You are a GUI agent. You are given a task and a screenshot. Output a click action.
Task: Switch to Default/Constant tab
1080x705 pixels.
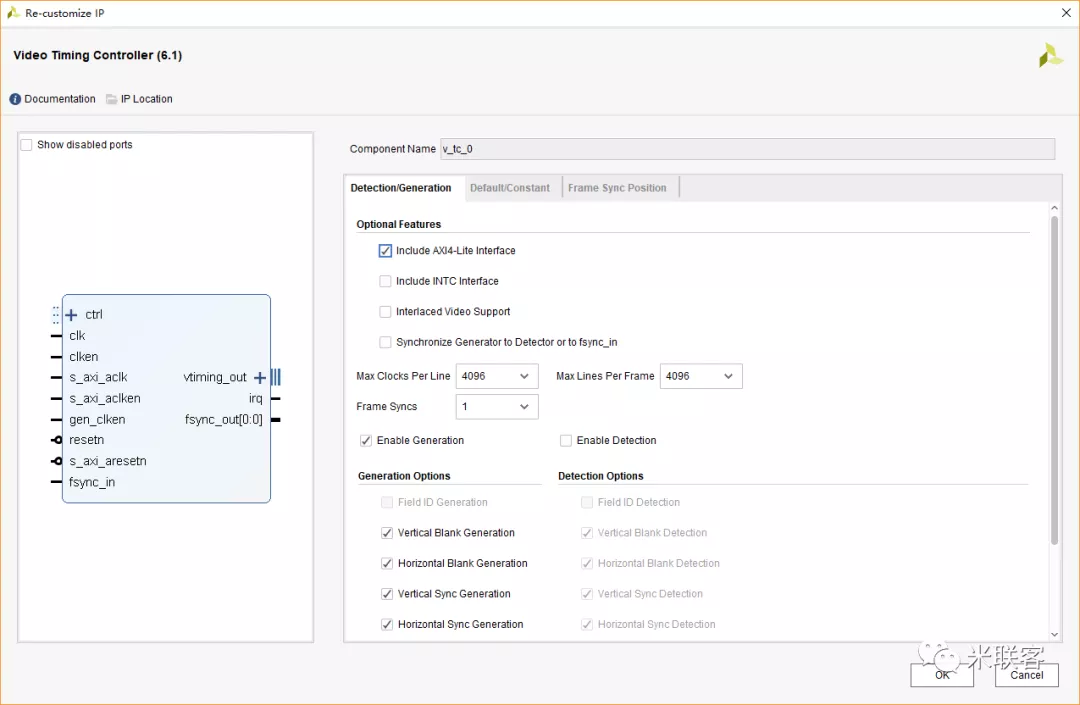pyautogui.click(x=510, y=188)
